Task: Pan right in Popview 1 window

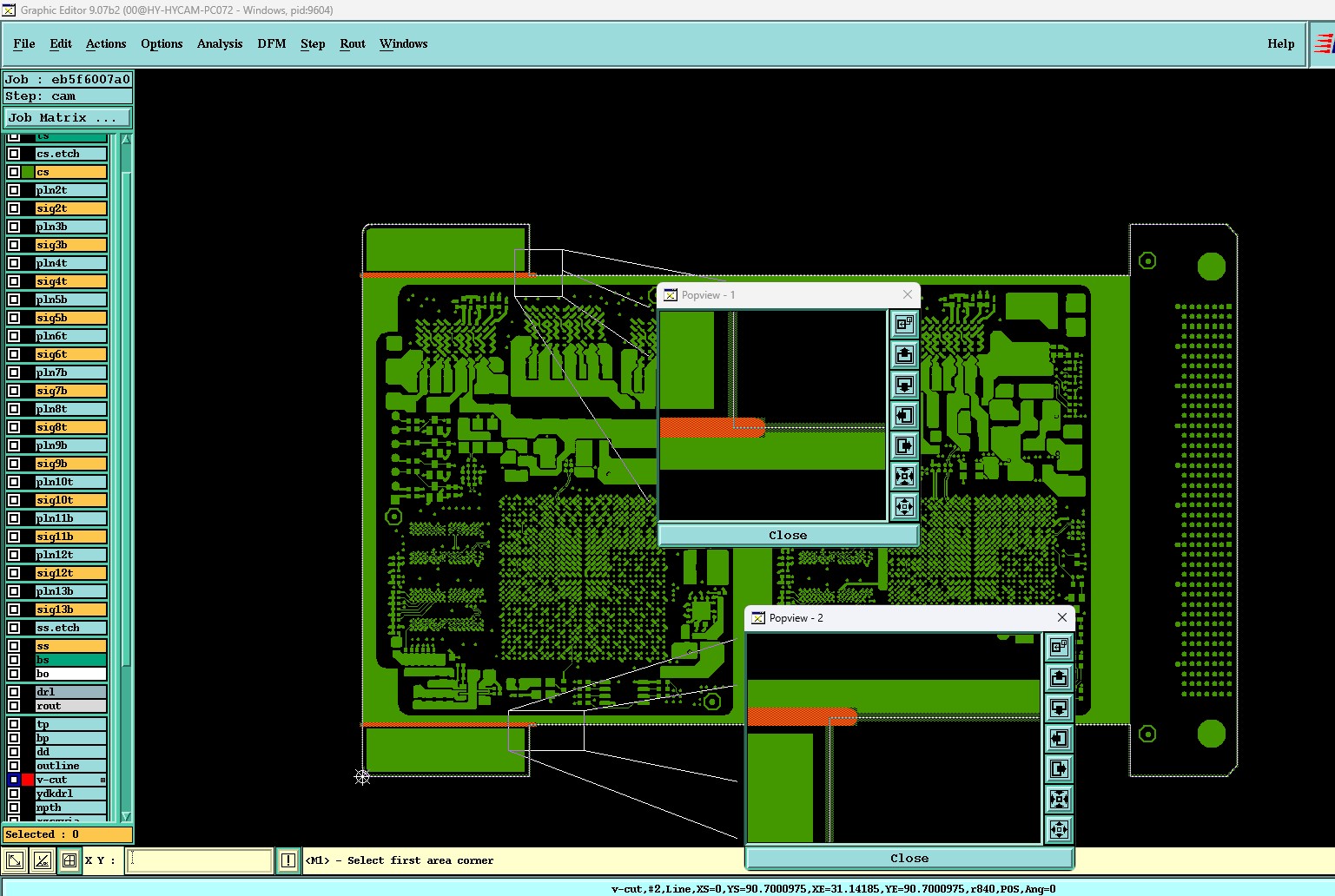Action: pos(904,445)
